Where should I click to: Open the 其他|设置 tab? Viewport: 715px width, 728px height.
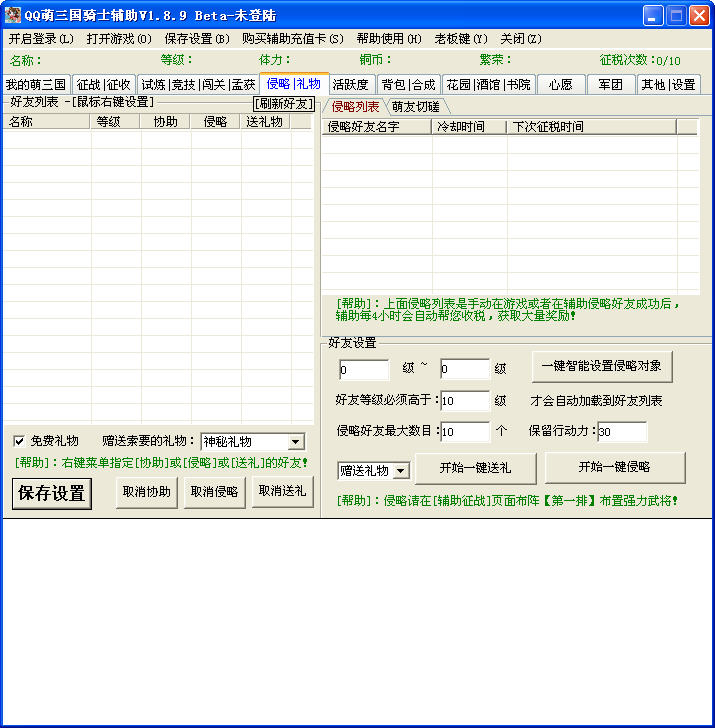click(668, 84)
